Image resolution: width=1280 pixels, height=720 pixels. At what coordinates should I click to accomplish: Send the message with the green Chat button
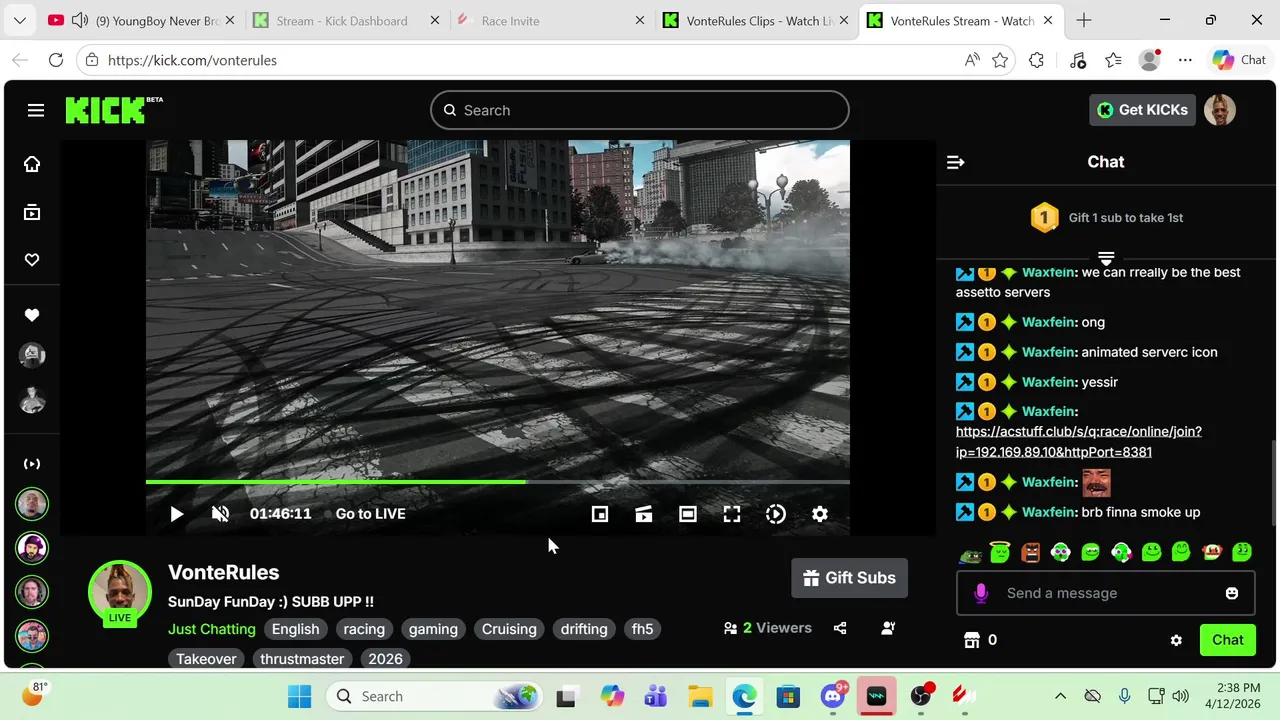(1228, 640)
